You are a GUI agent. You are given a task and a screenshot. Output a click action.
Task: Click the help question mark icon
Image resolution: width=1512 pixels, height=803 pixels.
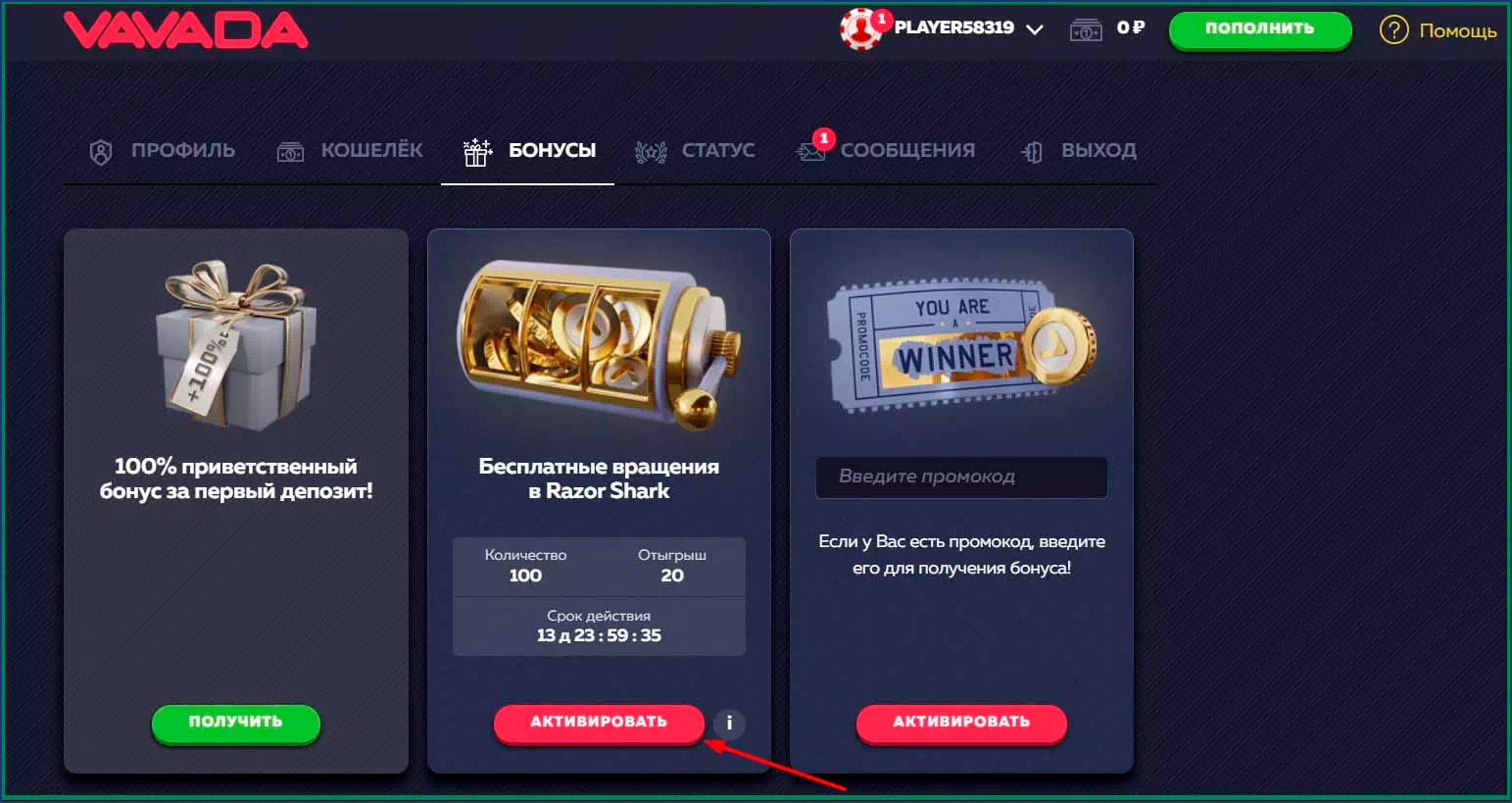pos(1393,30)
